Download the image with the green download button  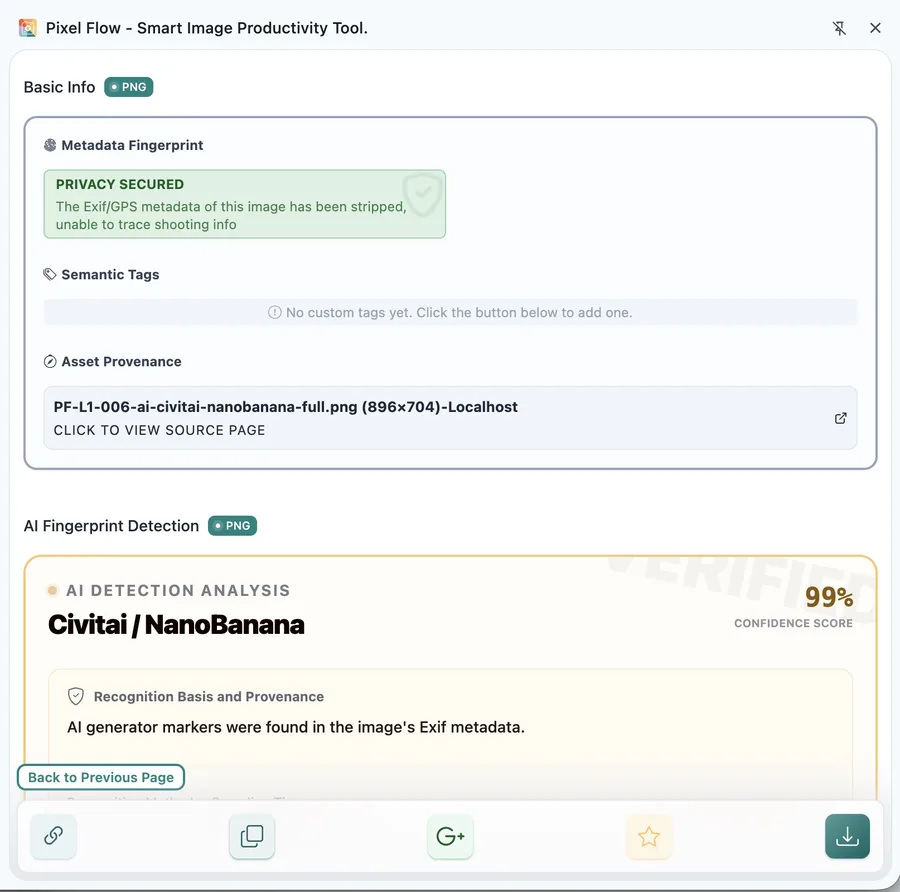click(x=847, y=836)
